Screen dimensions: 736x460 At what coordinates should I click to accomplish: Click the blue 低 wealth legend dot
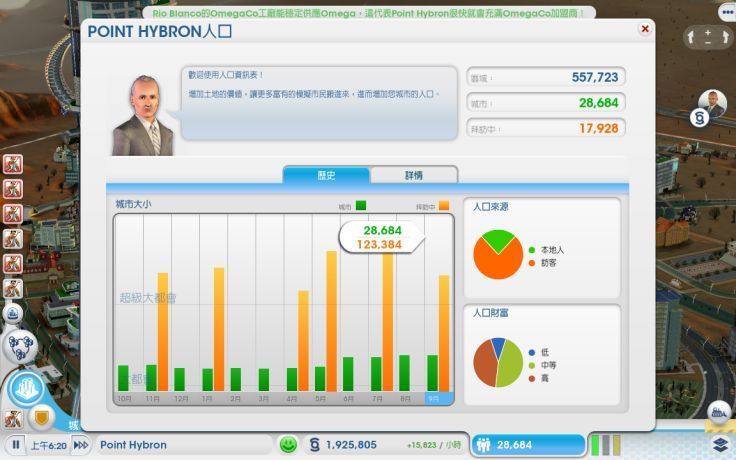(532, 353)
